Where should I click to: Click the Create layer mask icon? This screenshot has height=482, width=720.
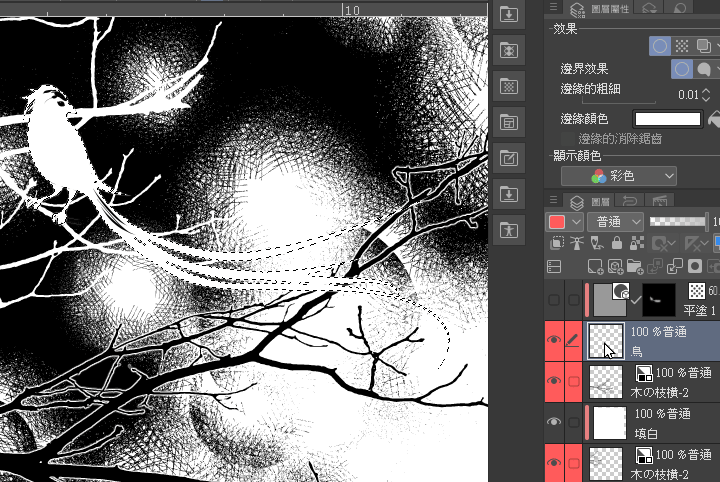[x=695, y=266]
